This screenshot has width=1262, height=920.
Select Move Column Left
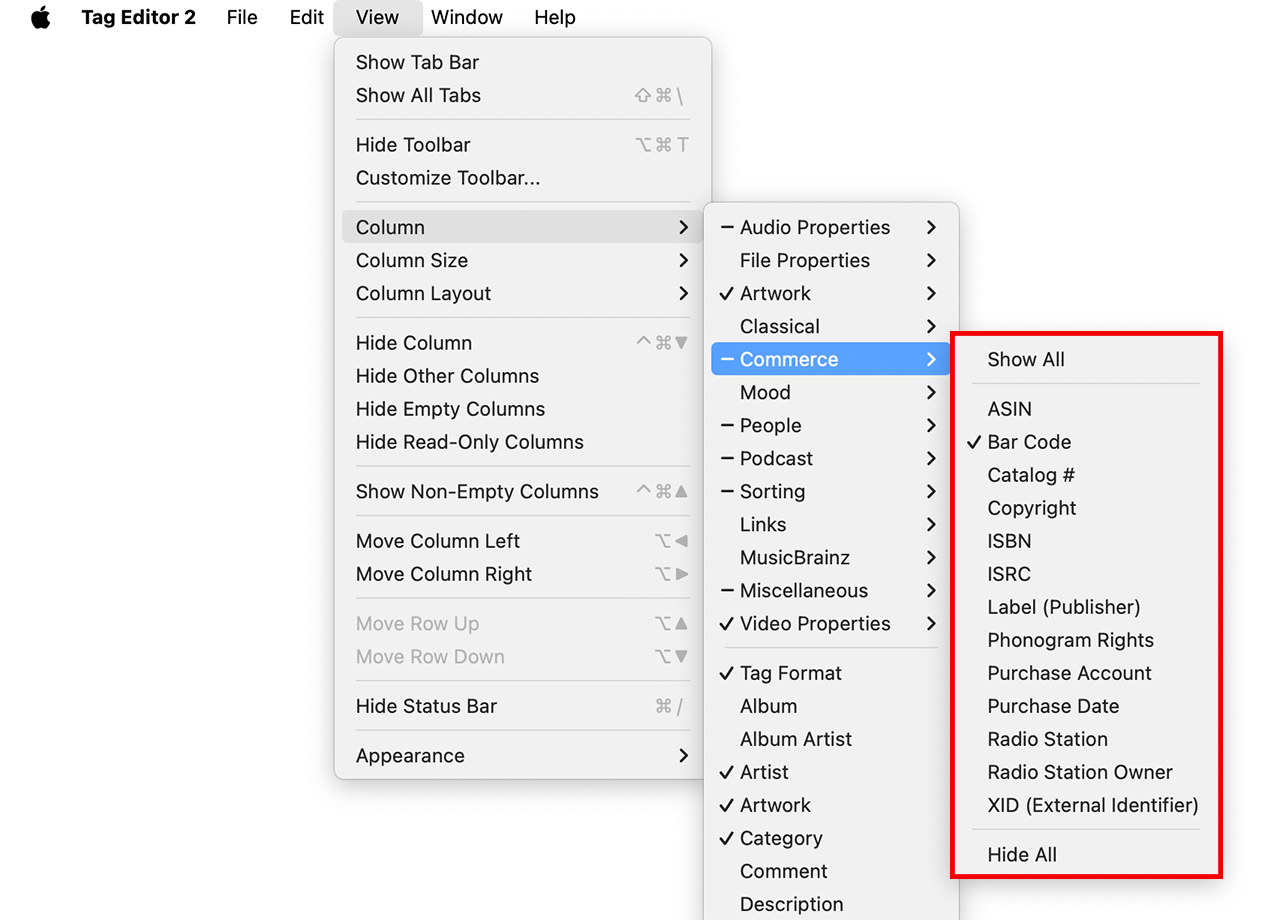[522, 541]
